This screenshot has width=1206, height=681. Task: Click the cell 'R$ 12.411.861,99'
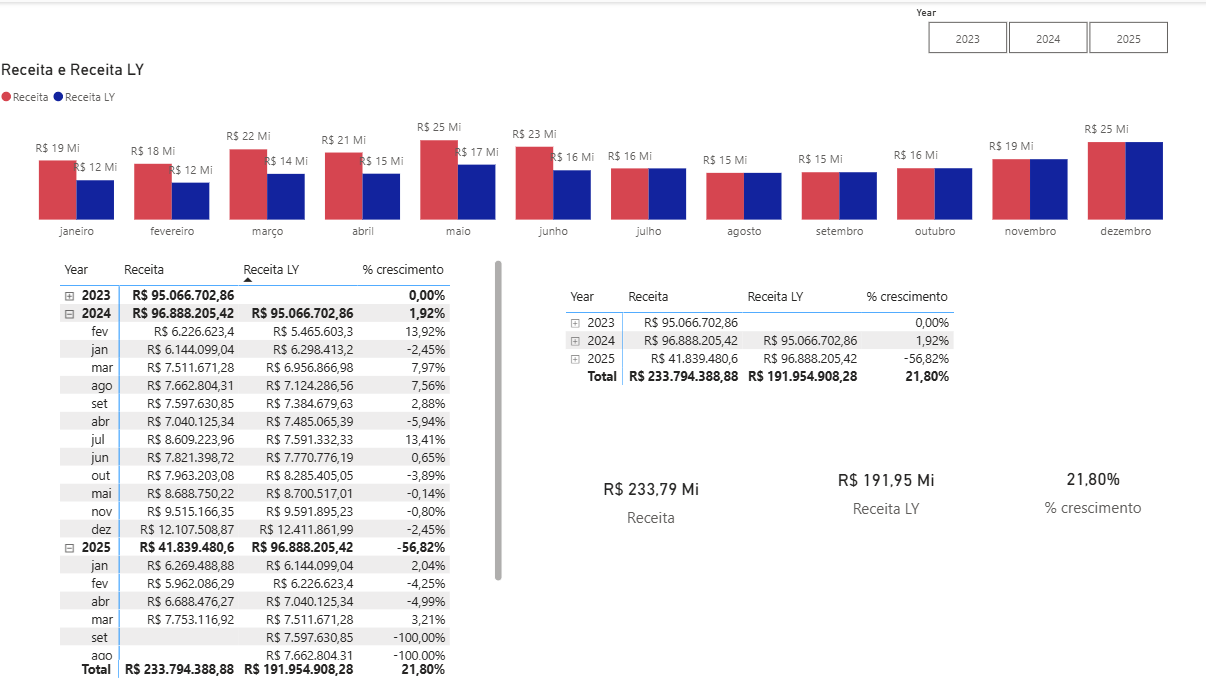click(x=307, y=529)
